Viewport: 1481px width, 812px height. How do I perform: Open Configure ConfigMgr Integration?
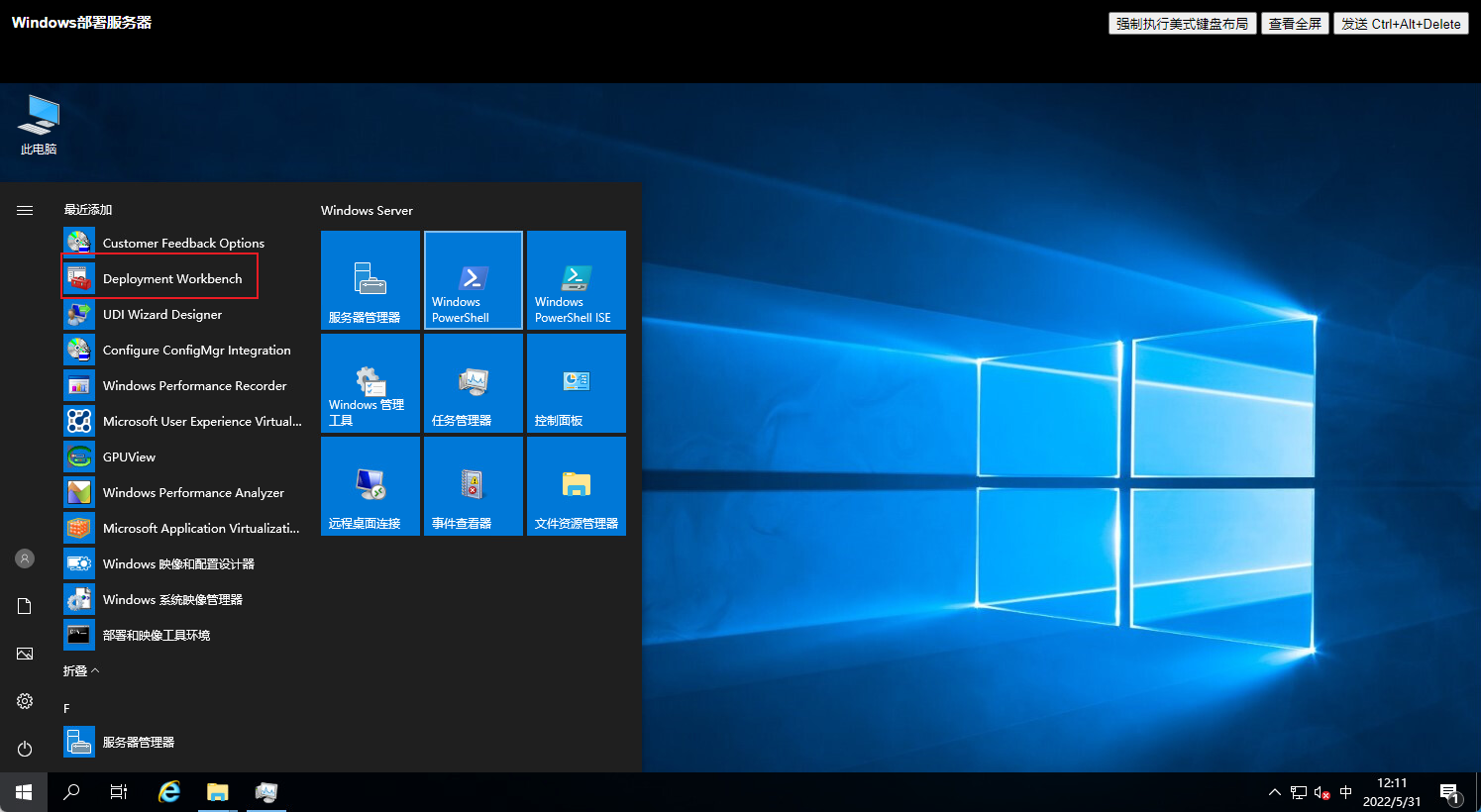point(183,350)
